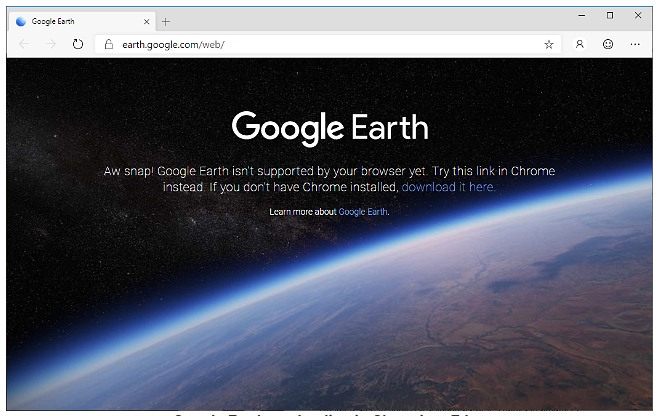
Task: Open the 'Google Earth' learn more link
Action: click(x=363, y=212)
